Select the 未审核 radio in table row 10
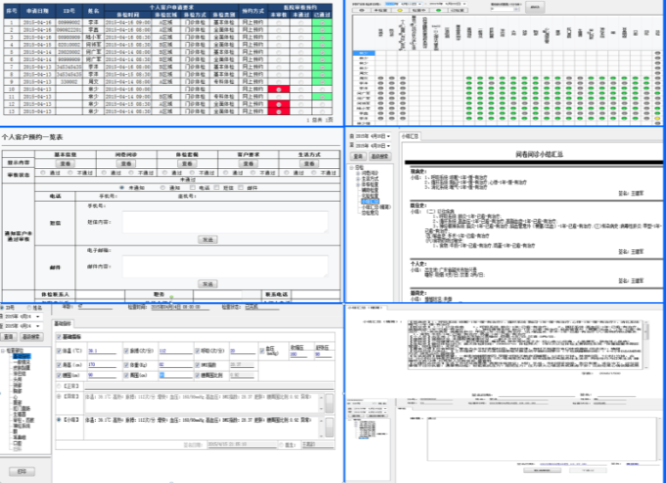 (279, 90)
